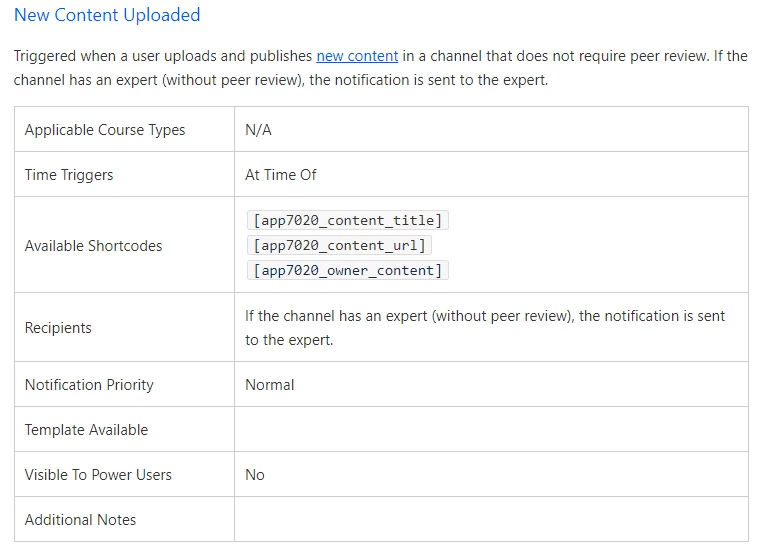The height and width of the screenshot is (550, 760).
Task: Click the 'Normal' priority value
Action: (270, 385)
